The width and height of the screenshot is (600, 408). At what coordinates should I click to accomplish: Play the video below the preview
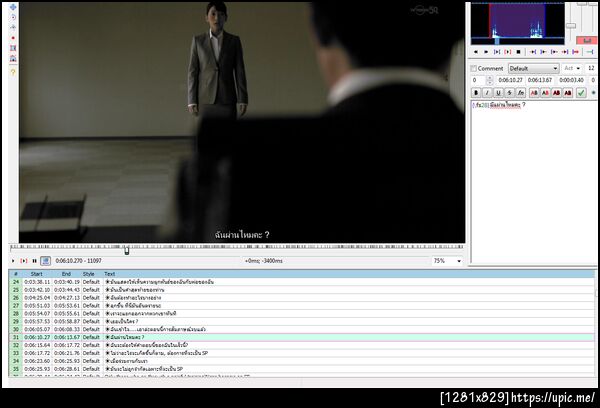coord(13,261)
